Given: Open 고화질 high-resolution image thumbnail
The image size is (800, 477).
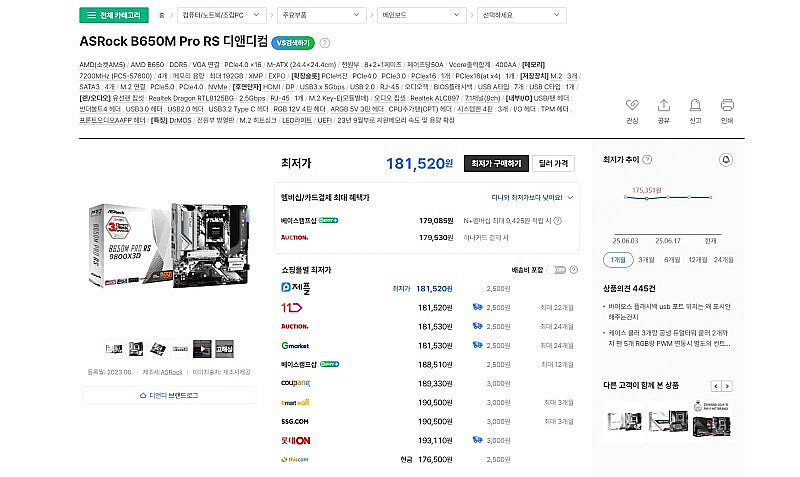Looking at the screenshot, I should [x=224, y=349].
